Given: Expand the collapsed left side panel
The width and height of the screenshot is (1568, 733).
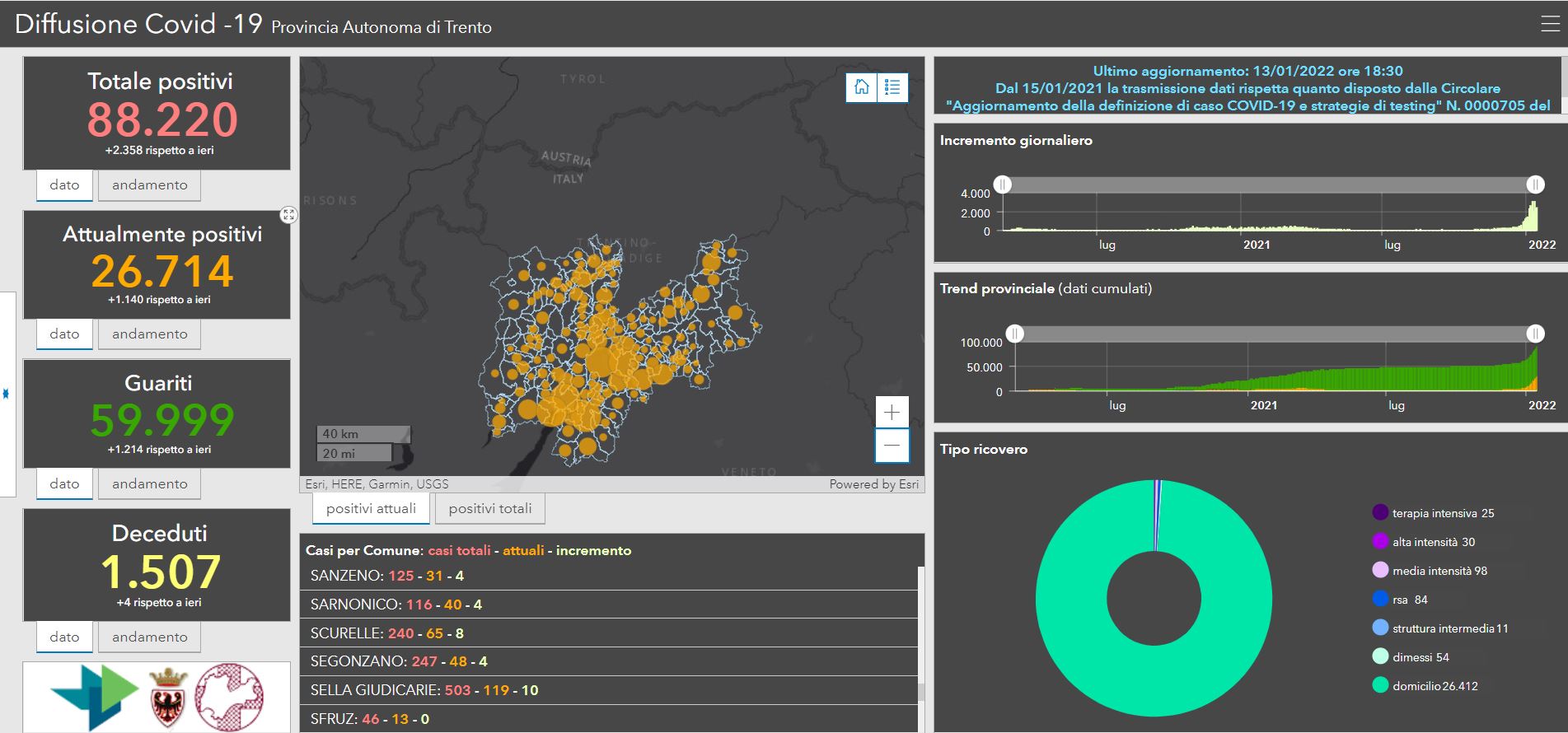Looking at the screenshot, I should click(7, 394).
